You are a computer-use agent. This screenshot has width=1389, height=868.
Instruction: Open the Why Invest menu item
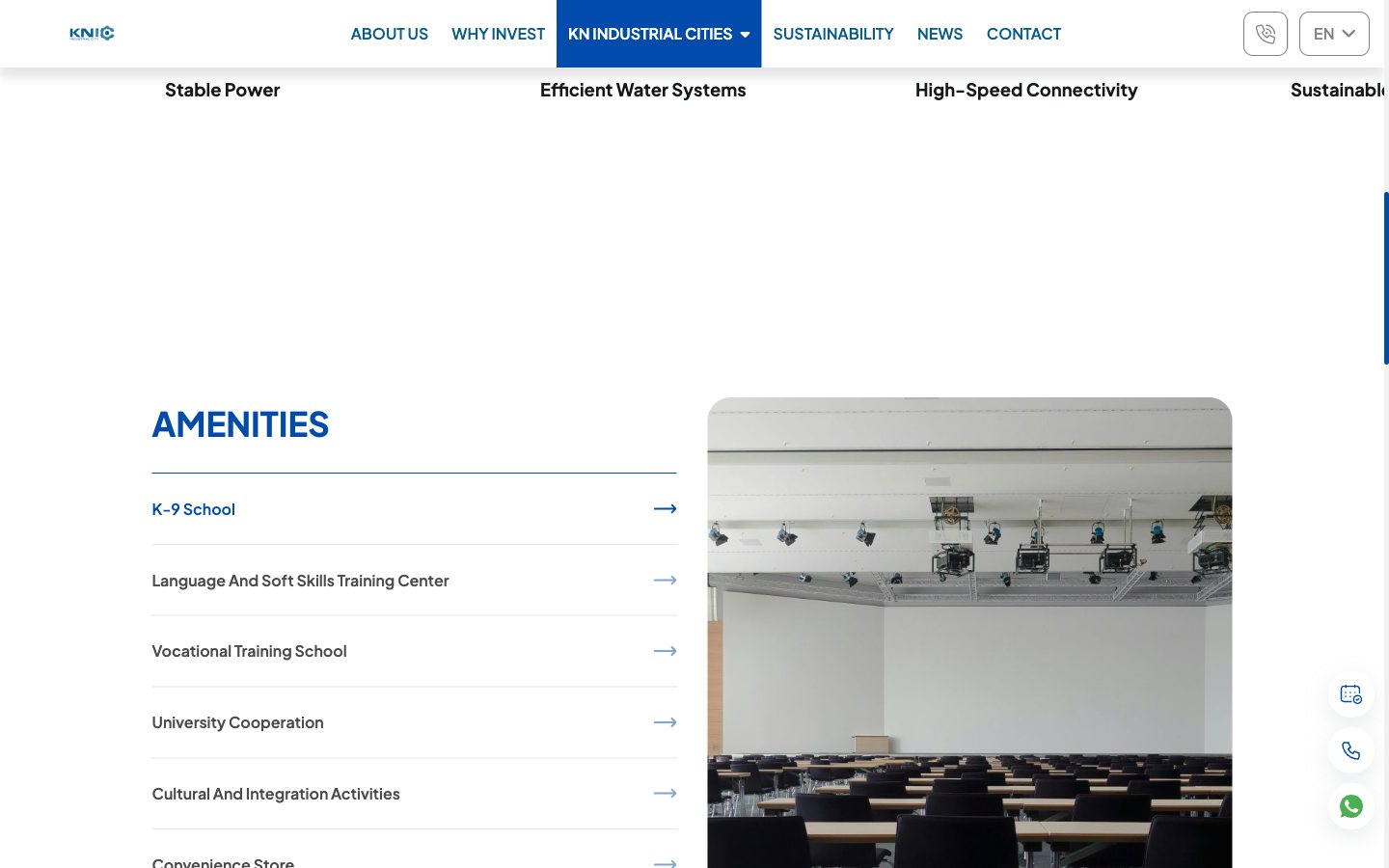tap(498, 34)
